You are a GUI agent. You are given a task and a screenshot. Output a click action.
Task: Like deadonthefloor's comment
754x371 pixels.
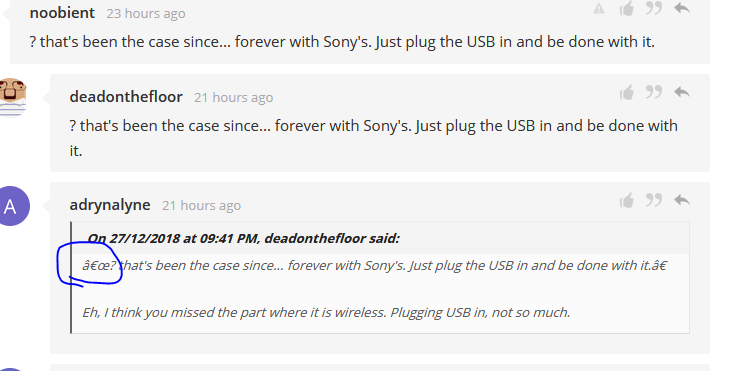pos(627,92)
